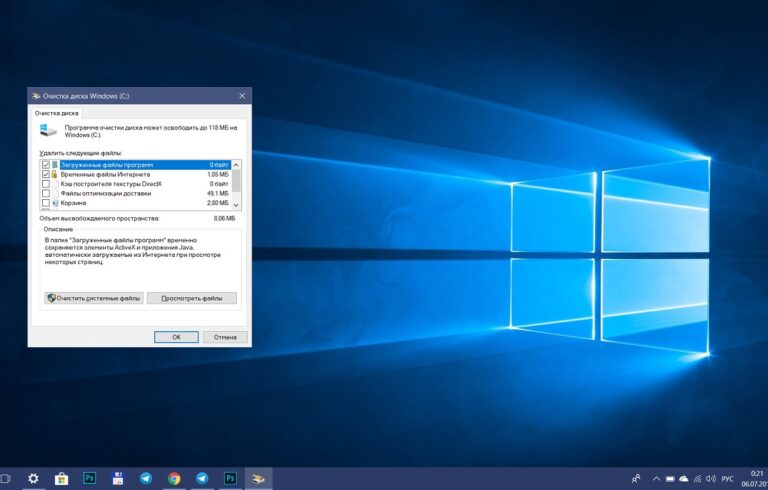Click the file icon beside Файлы оптимизации доставки

pos(55,194)
